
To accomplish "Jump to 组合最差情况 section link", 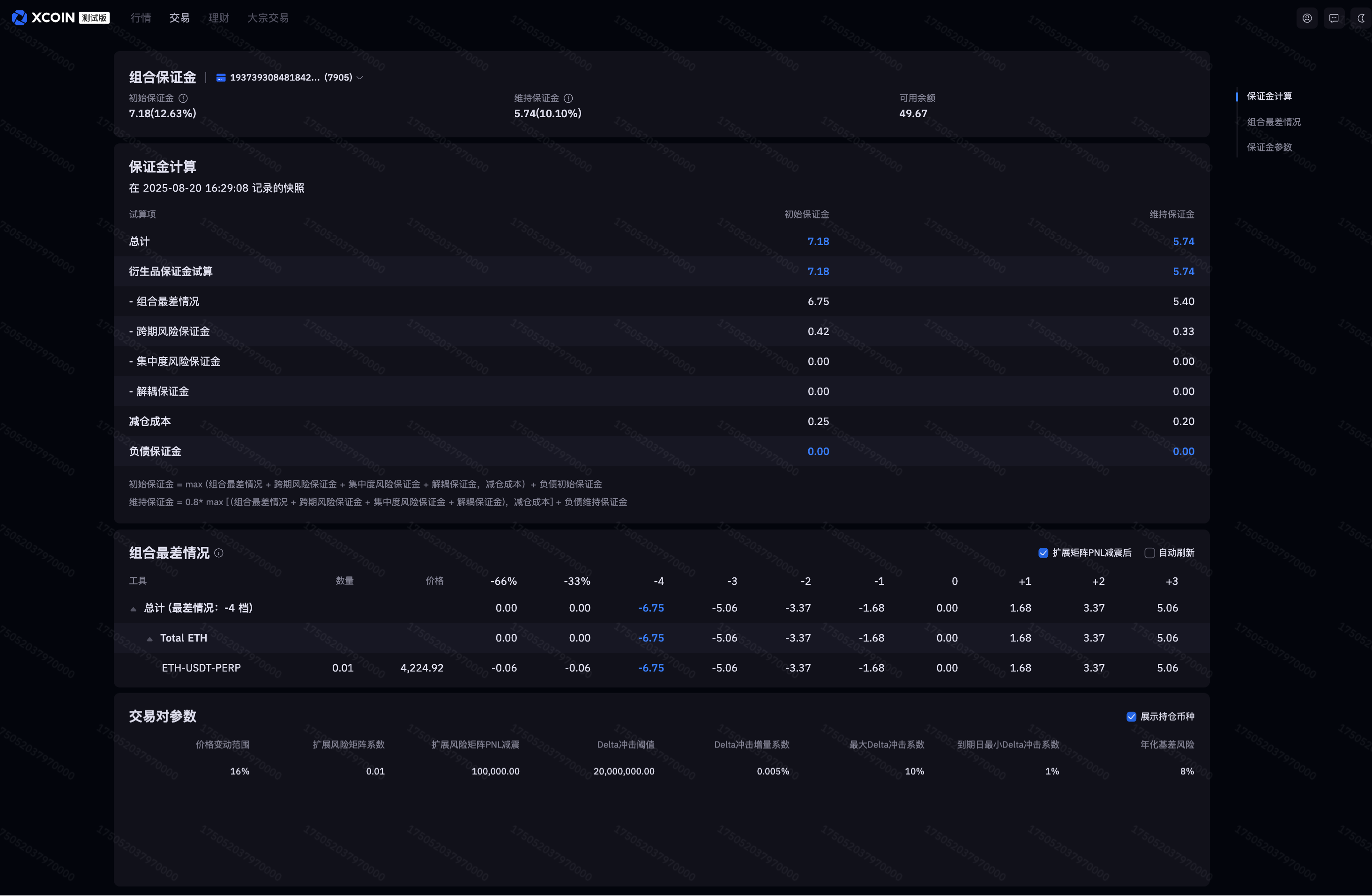I will 1274,122.
